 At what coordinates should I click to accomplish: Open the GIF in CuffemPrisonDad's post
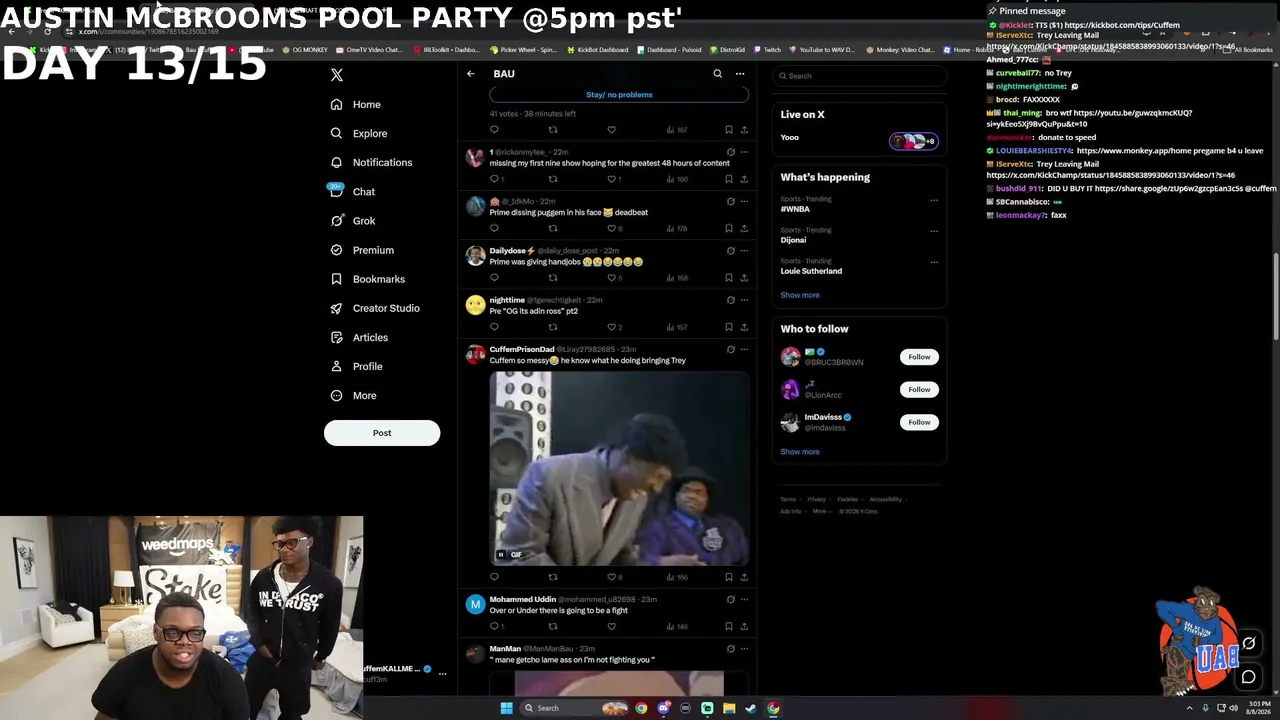pos(619,468)
